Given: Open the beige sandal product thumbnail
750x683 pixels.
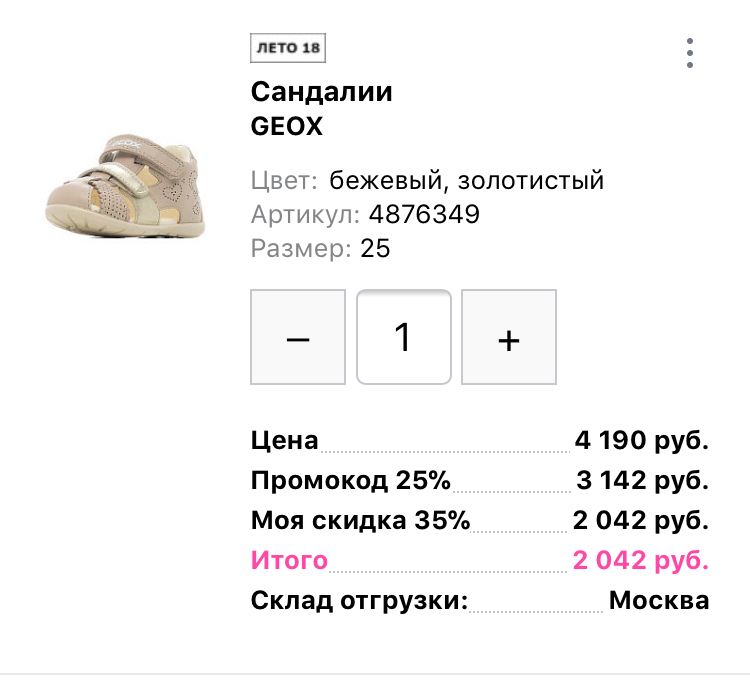Looking at the screenshot, I should tap(126, 187).
